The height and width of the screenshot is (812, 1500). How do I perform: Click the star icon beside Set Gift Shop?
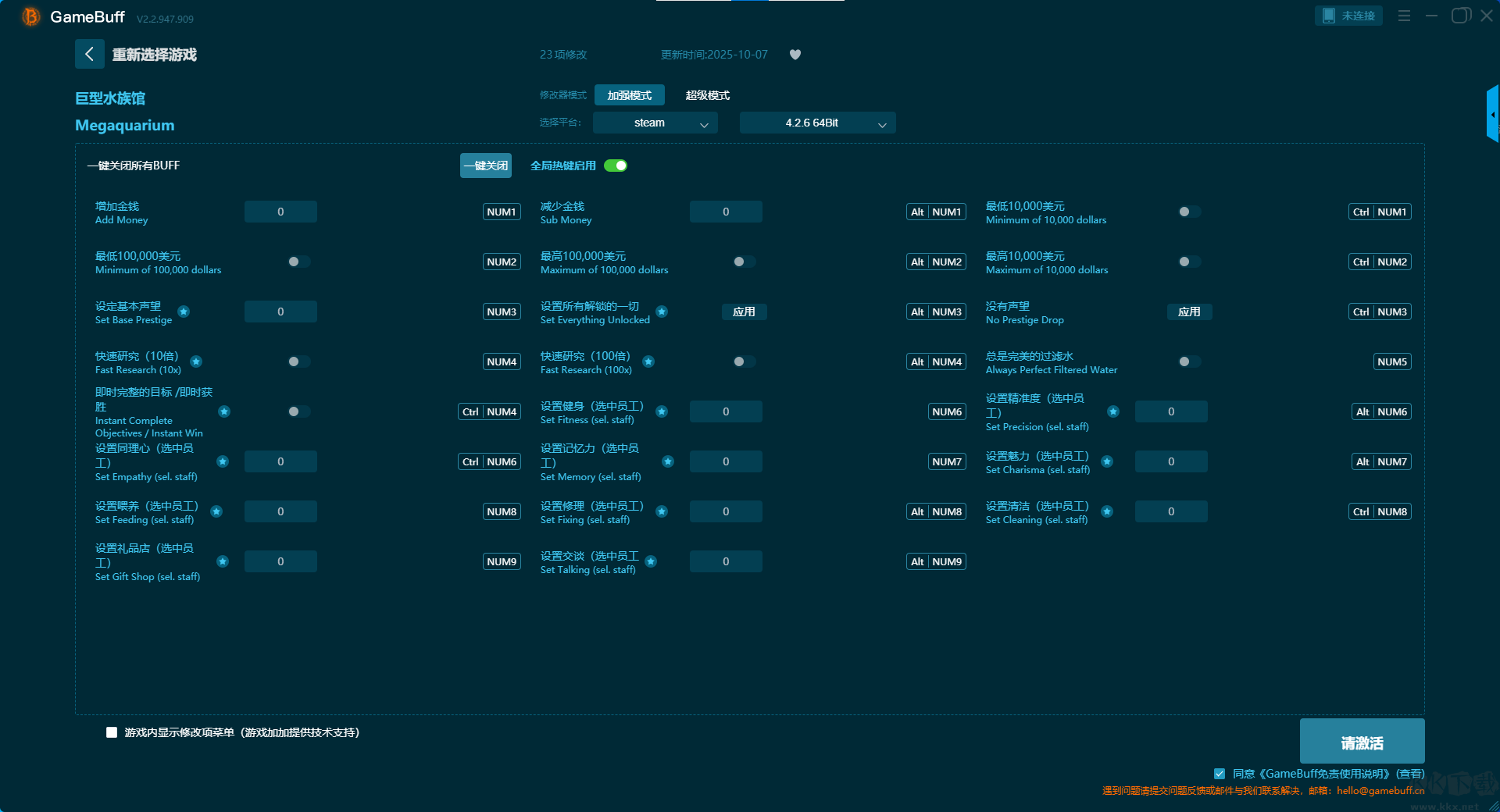click(x=223, y=561)
